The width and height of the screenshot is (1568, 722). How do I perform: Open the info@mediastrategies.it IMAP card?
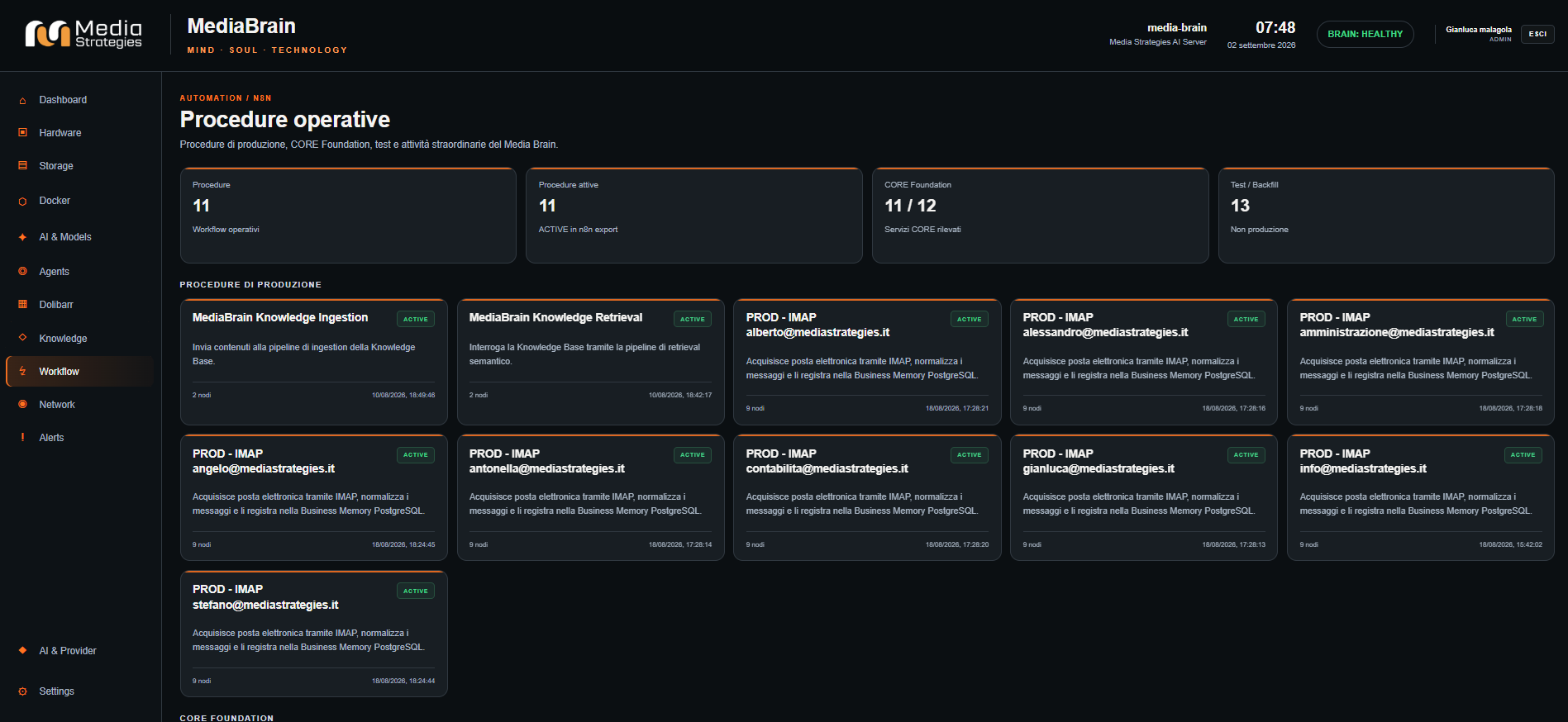1421,498
